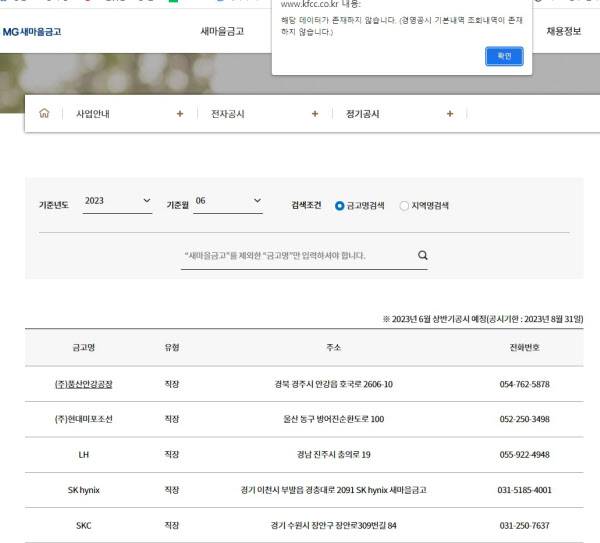Viewport: 600px width, 543px height.
Task: Expand the 전자공시 plus icon
Action: tap(315, 114)
